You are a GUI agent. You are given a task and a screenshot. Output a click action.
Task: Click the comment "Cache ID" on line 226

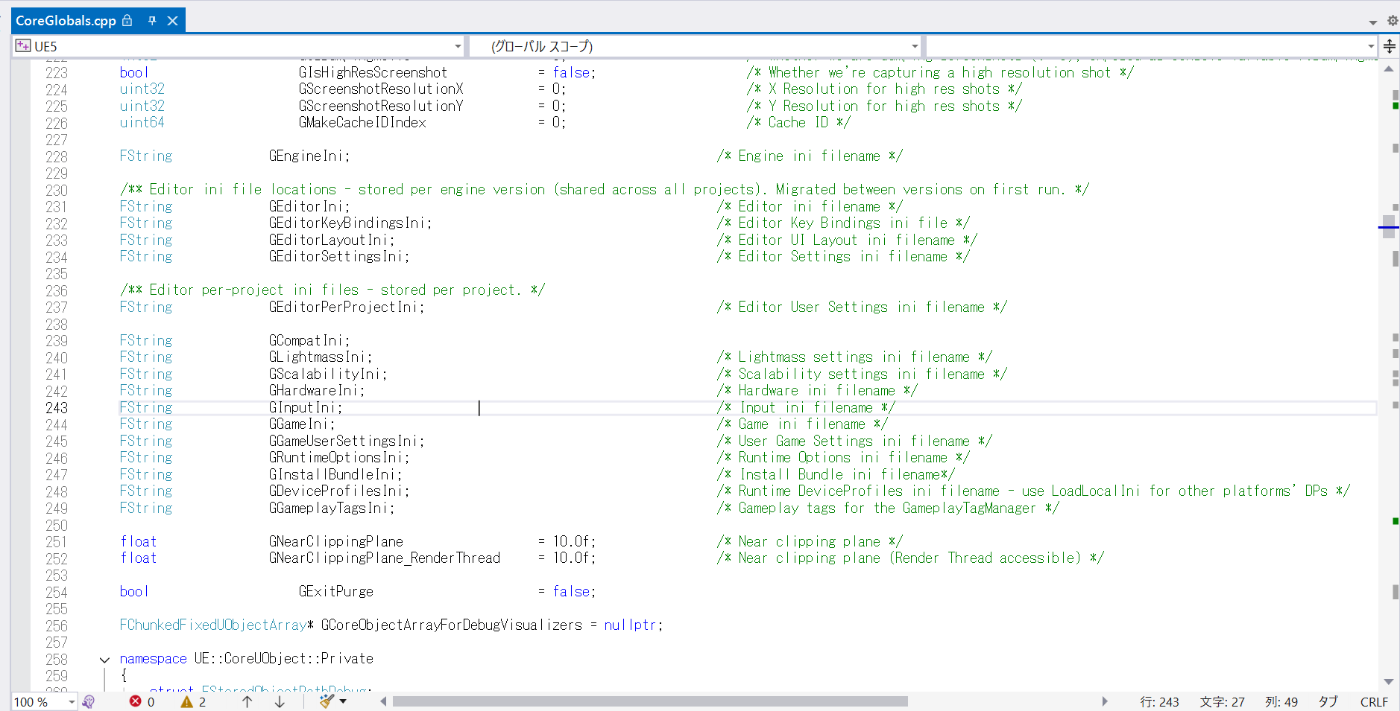point(801,123)
